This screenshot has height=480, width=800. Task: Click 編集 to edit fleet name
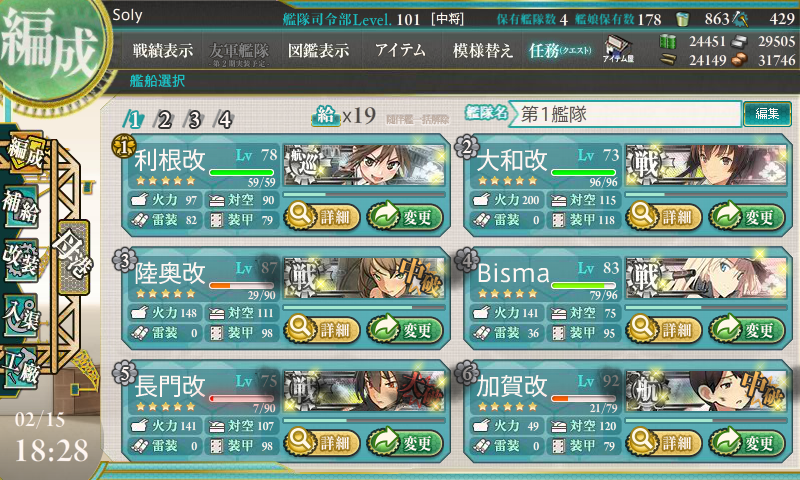767,113
